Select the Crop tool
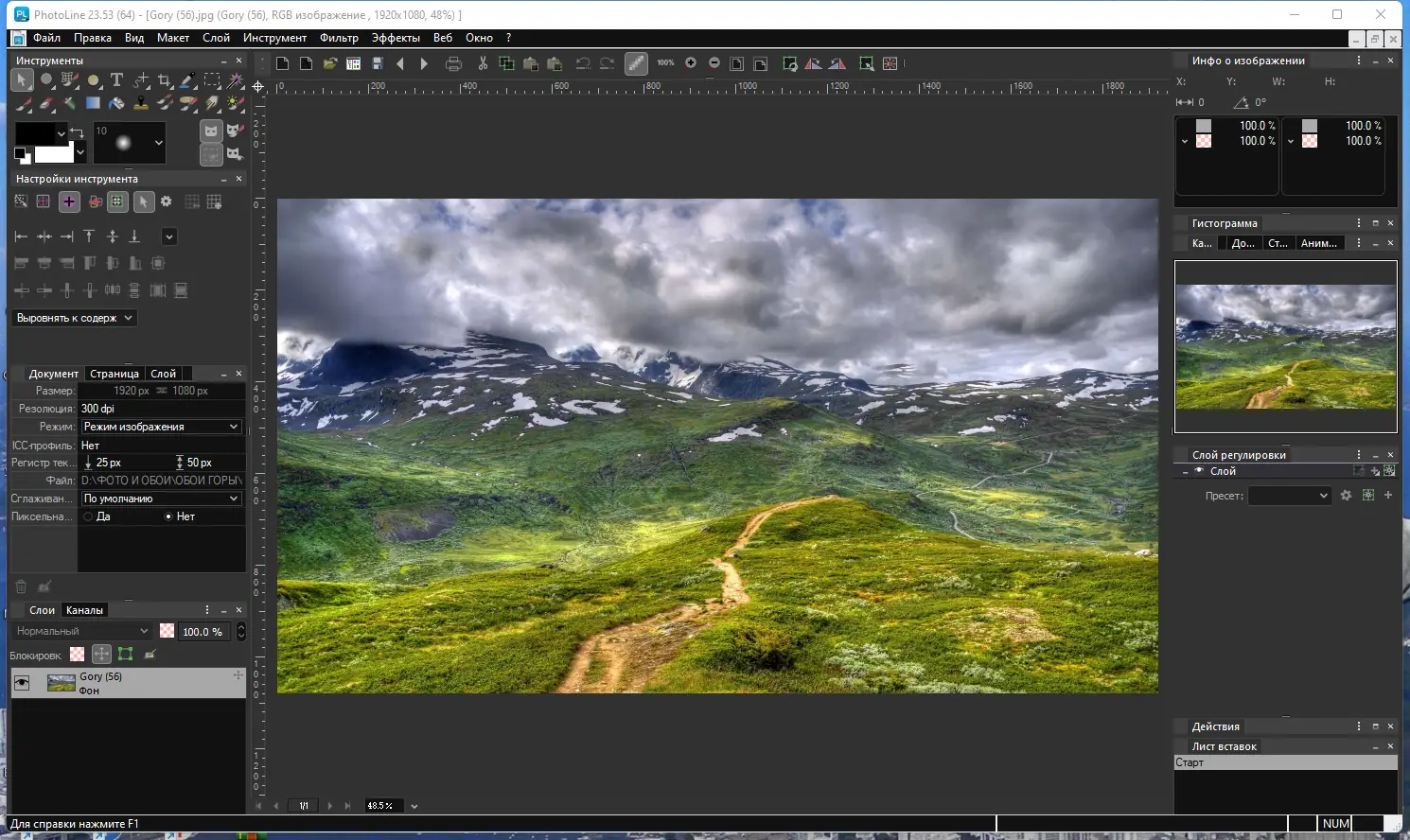Image resolution: width=1410 pixels, height=840 pixels. (165, 80)
